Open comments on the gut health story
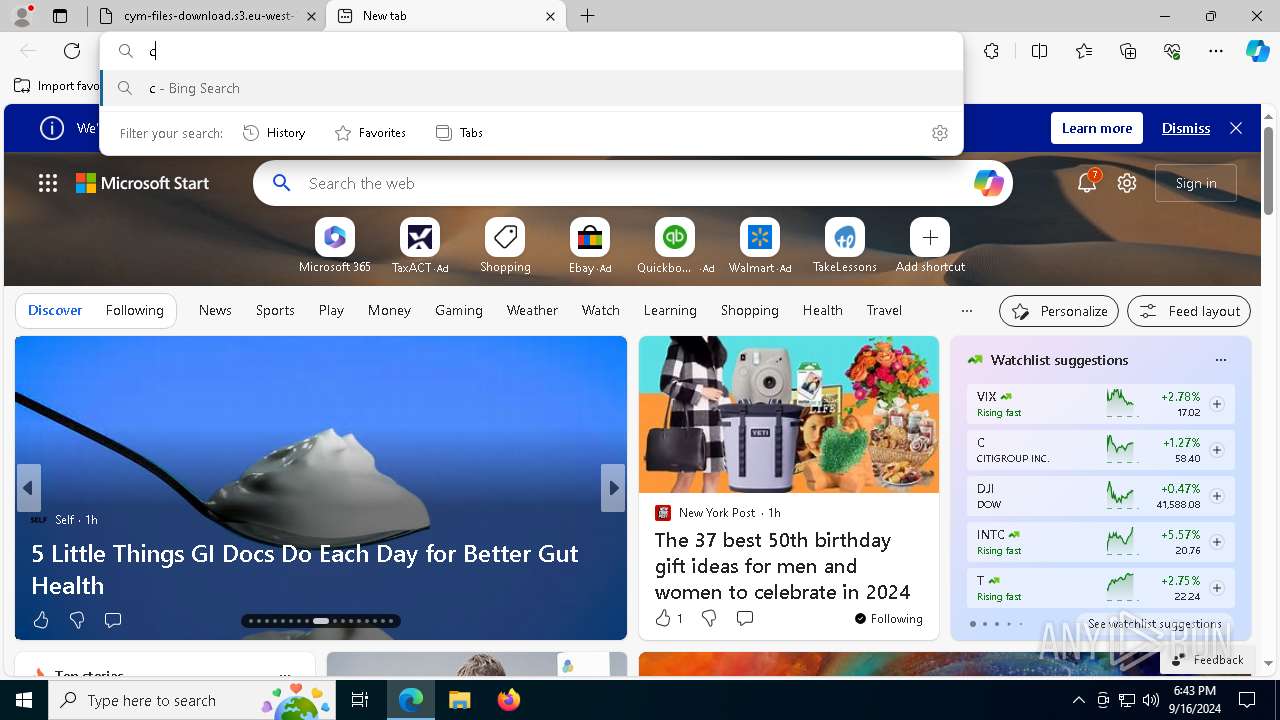Viewport: 1280px width, 720px height. [x=113, y=620]
